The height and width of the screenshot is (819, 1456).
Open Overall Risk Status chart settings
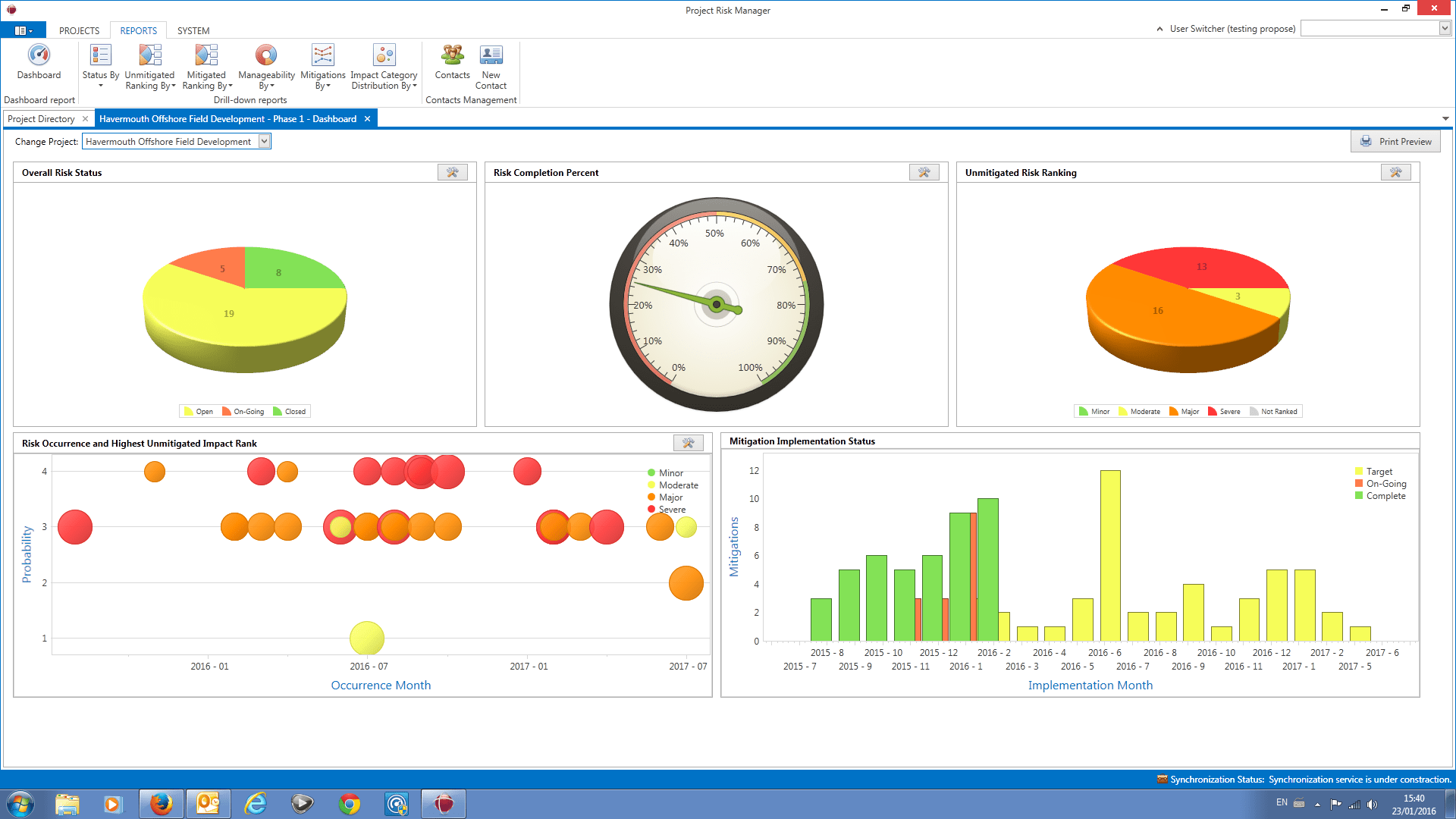pyautogui.click(x=452, y=173)
